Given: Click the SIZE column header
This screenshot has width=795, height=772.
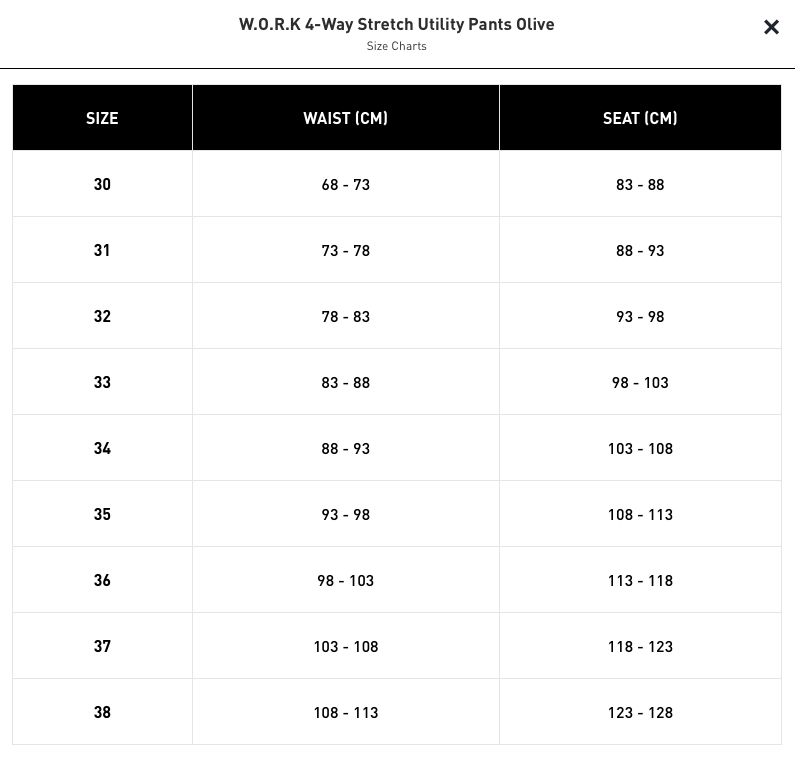Looking at the screenshot, I should 102,118.
